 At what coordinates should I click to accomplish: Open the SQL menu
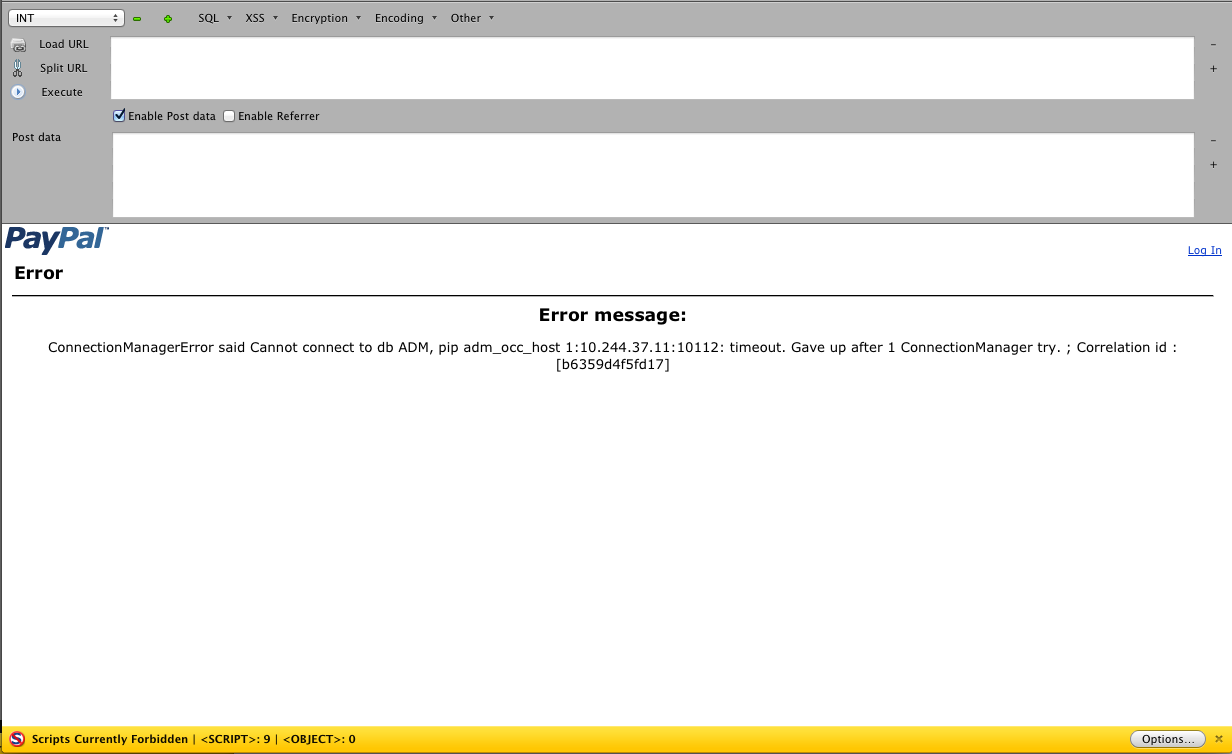tap(214, 18)
